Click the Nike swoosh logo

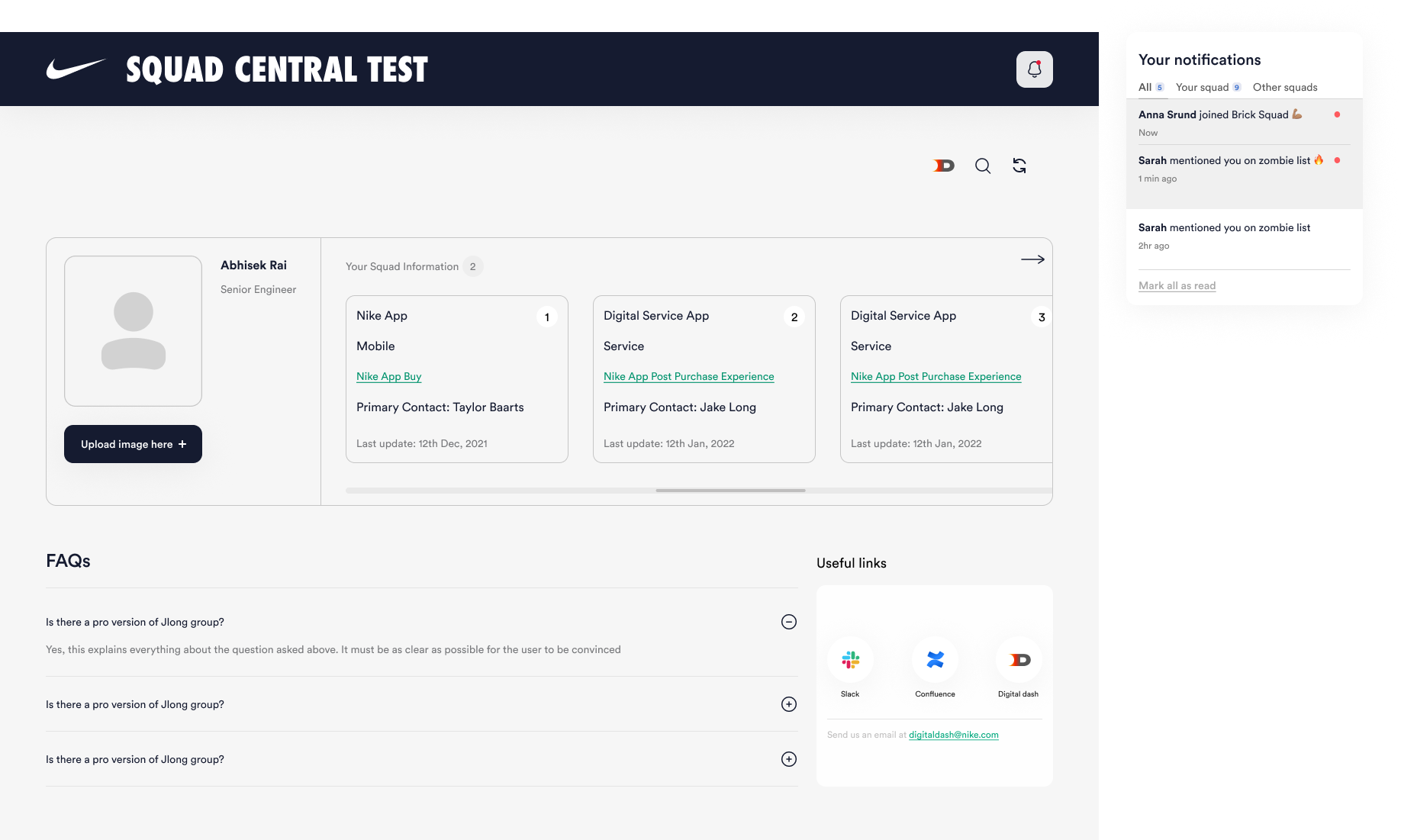pos(76,69)
